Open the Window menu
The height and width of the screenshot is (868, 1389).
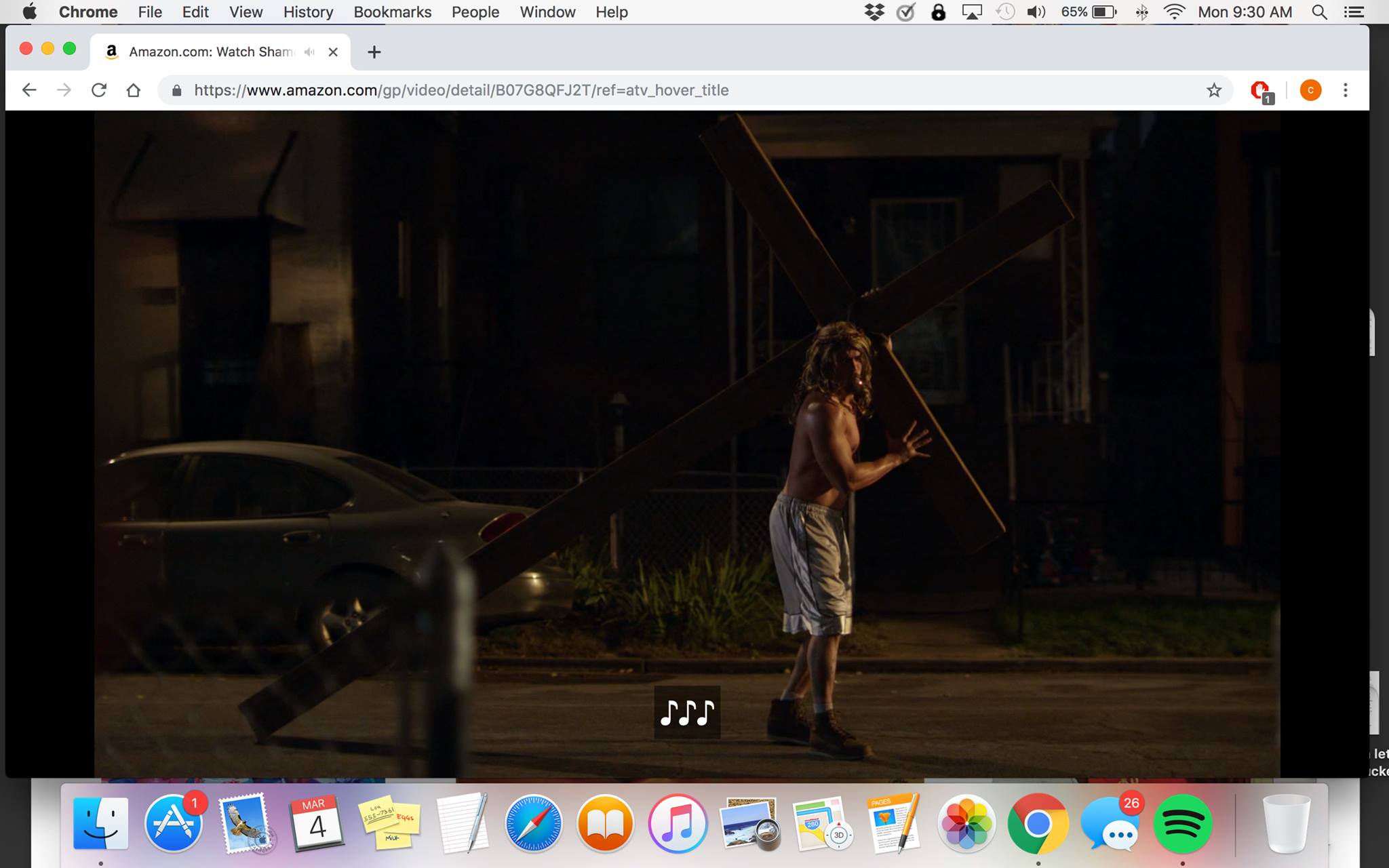click(547, 12)
